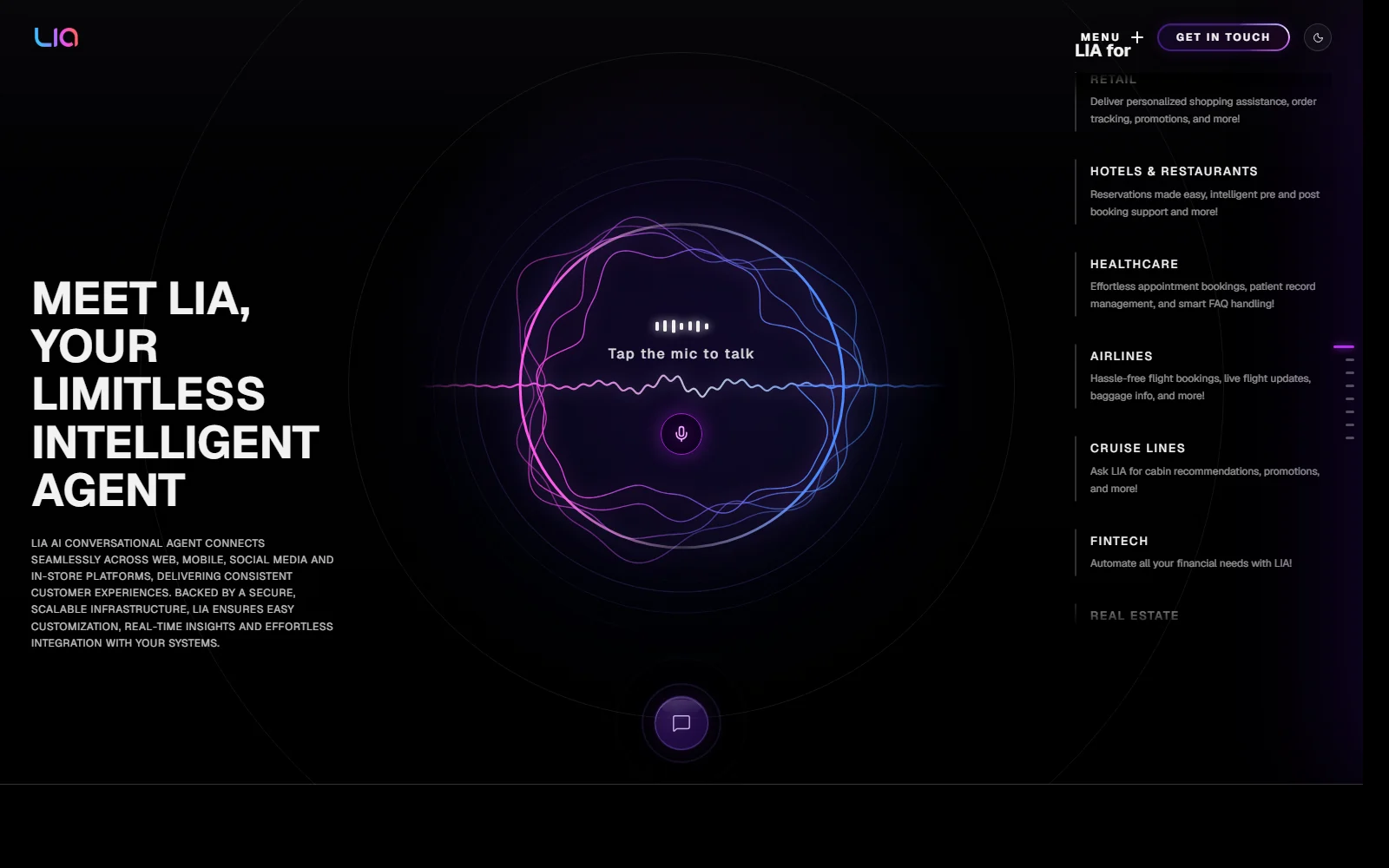Viewport: 1389px width, 868px height.
Task: Click 'Deliver personalized shopping assistance' description
Action: pos(1203,110)
